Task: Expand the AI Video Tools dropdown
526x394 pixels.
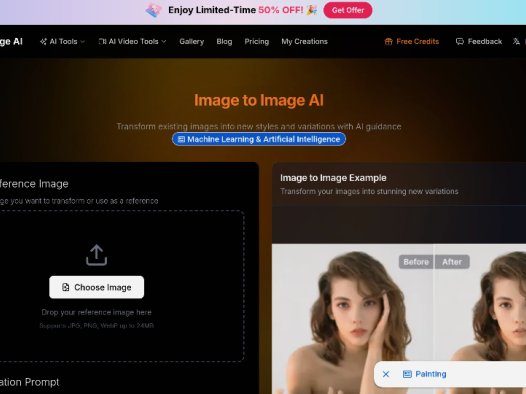Action: [132, 42]
